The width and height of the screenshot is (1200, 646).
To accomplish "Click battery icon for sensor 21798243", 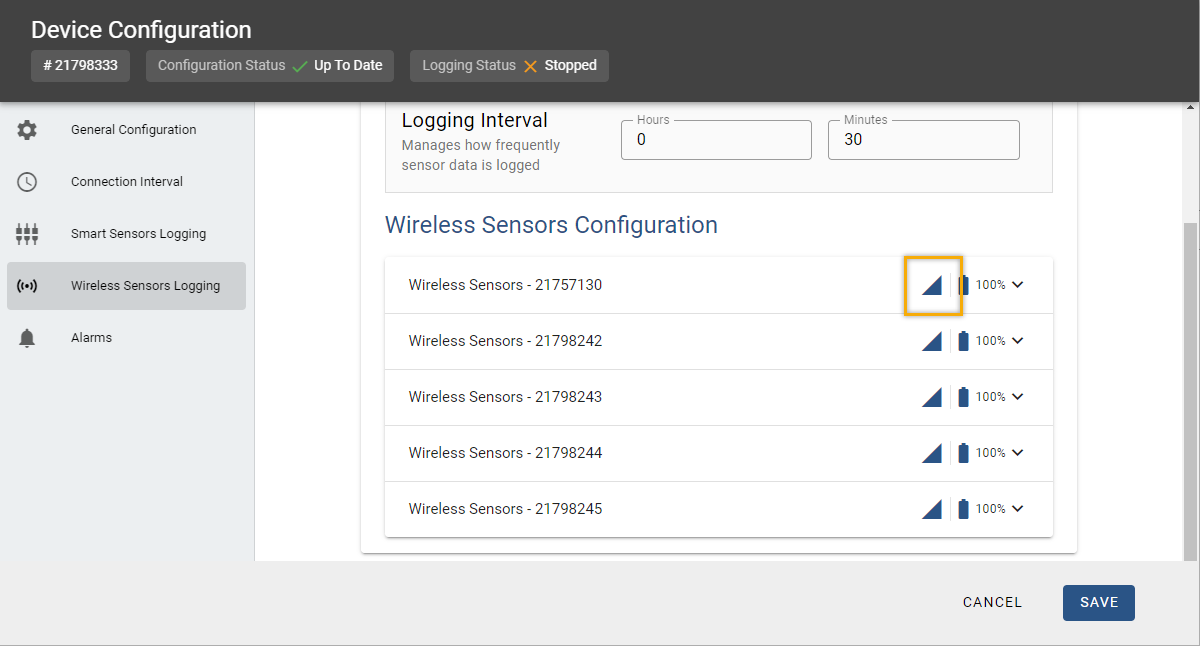I will [964, 397].
